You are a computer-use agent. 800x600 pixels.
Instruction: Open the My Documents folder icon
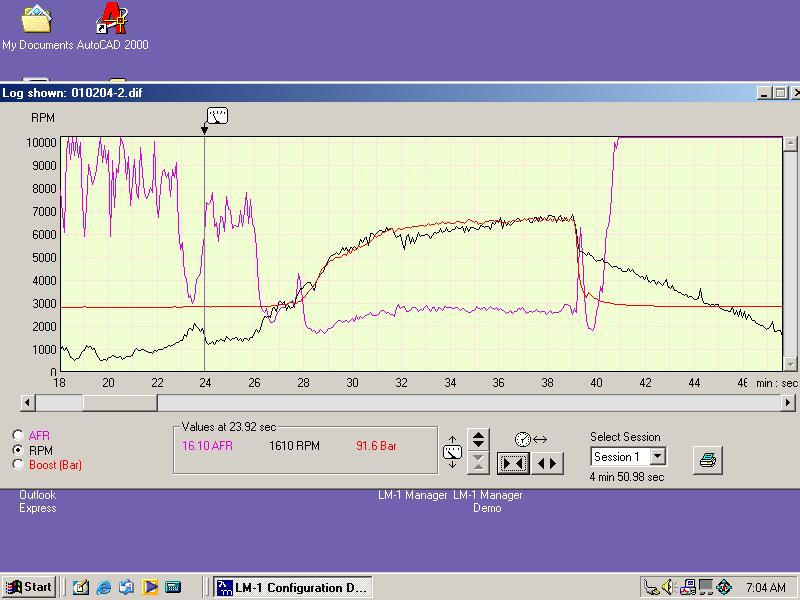click(37, 19)
